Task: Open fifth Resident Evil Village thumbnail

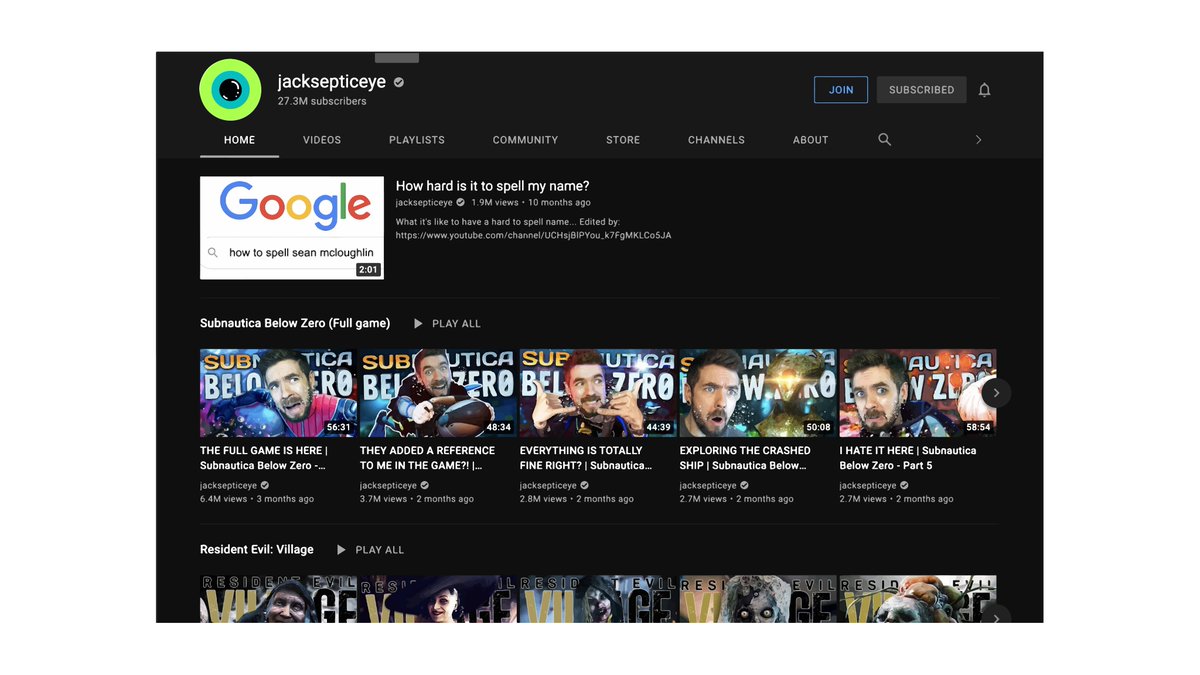Action: click(x=918, y=599)
